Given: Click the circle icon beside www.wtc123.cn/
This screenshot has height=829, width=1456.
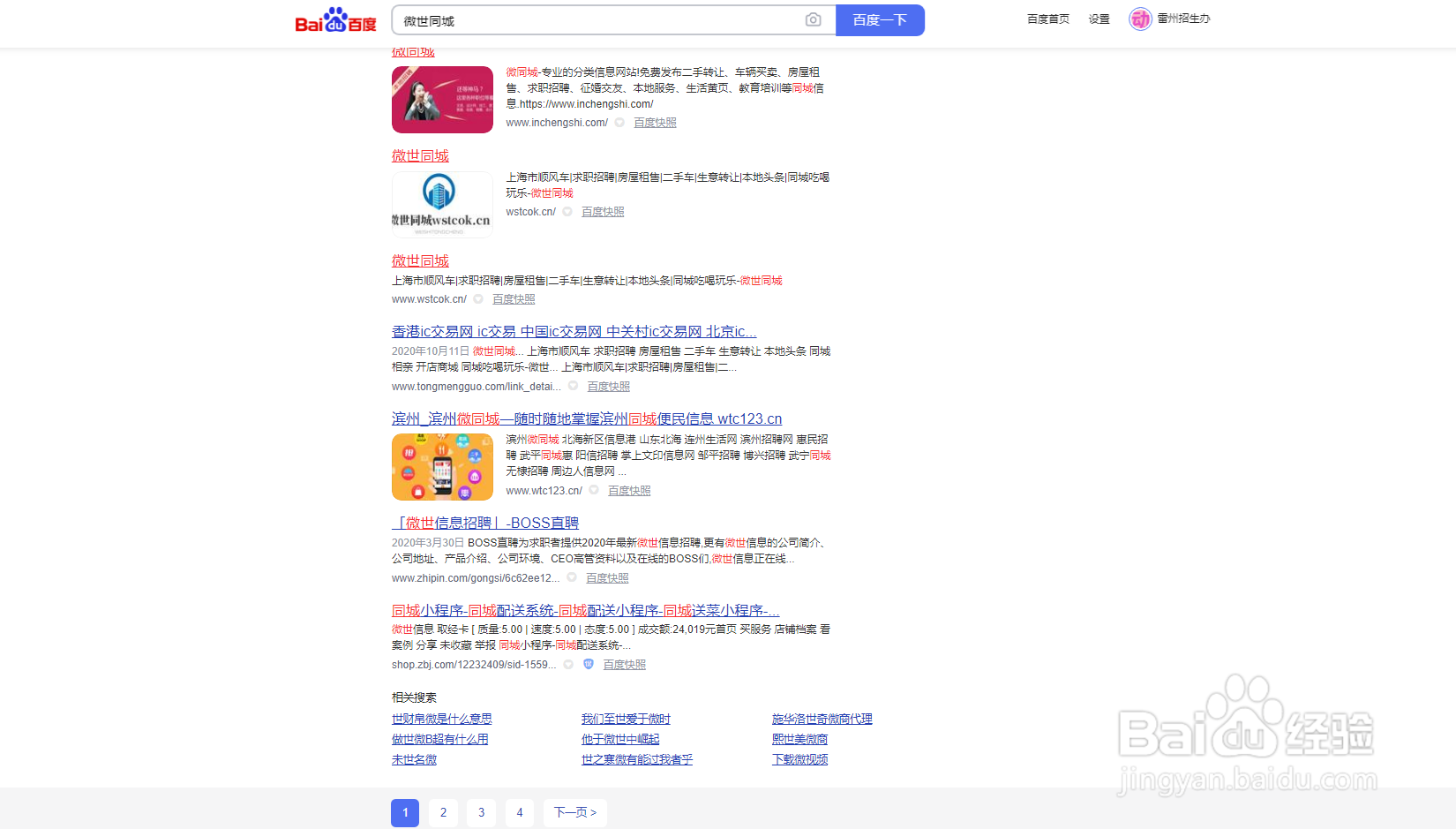Looking at the screenshot, I should (594, 490).
